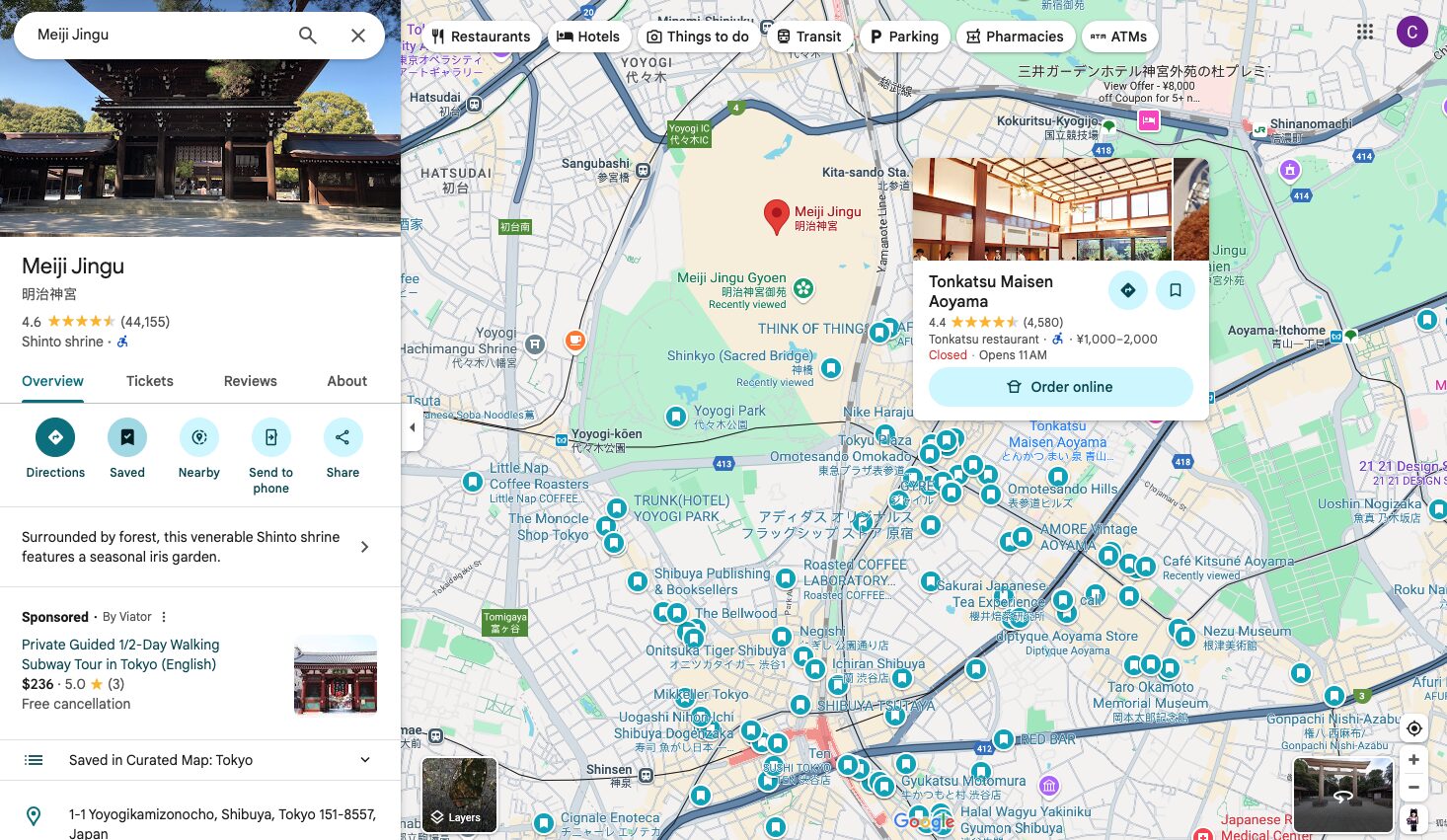Image resolution: width=1447 pixels, height=840 pixels.
Task: Click the wheelchair accessible icon
Action: [123, 342]
